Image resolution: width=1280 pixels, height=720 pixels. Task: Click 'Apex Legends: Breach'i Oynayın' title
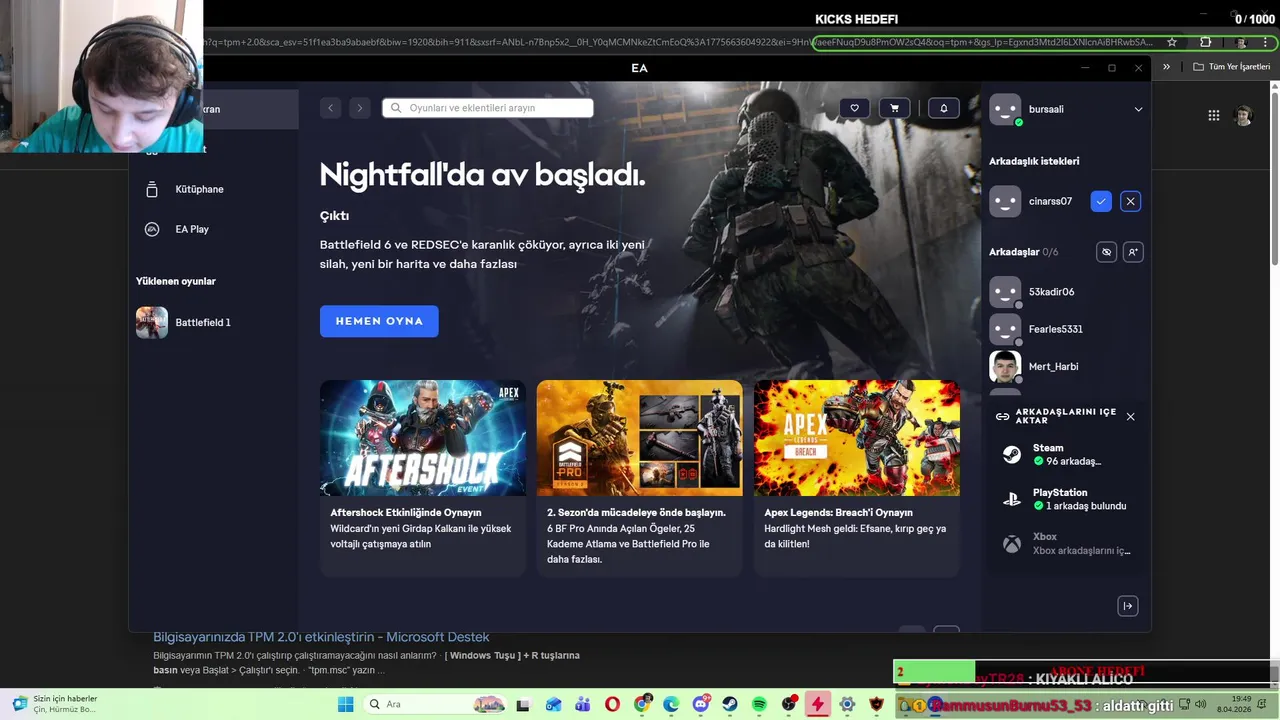[838, 512]
